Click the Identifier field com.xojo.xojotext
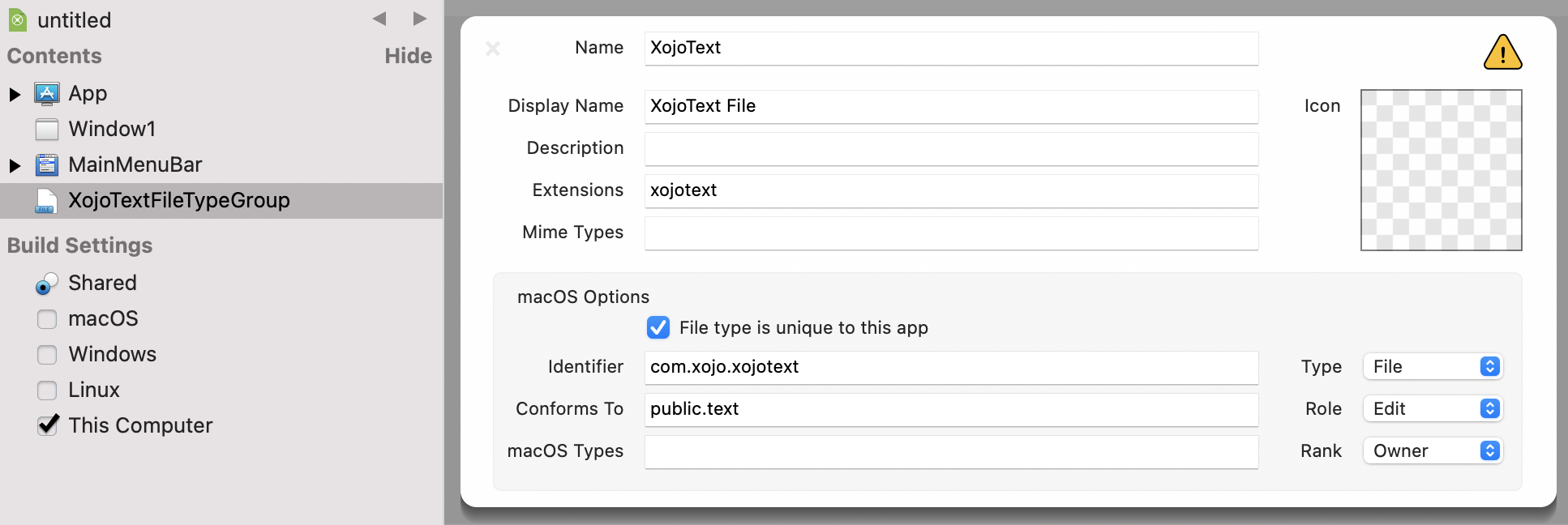This screenshot has width=1568, height=525. [x=951, y=367]
